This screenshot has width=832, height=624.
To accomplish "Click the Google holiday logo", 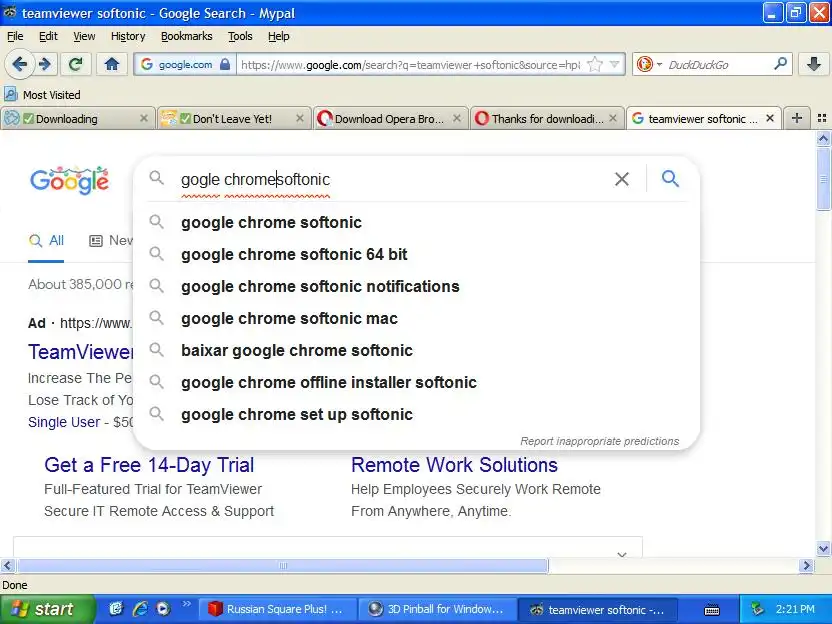I will (70, 180).
